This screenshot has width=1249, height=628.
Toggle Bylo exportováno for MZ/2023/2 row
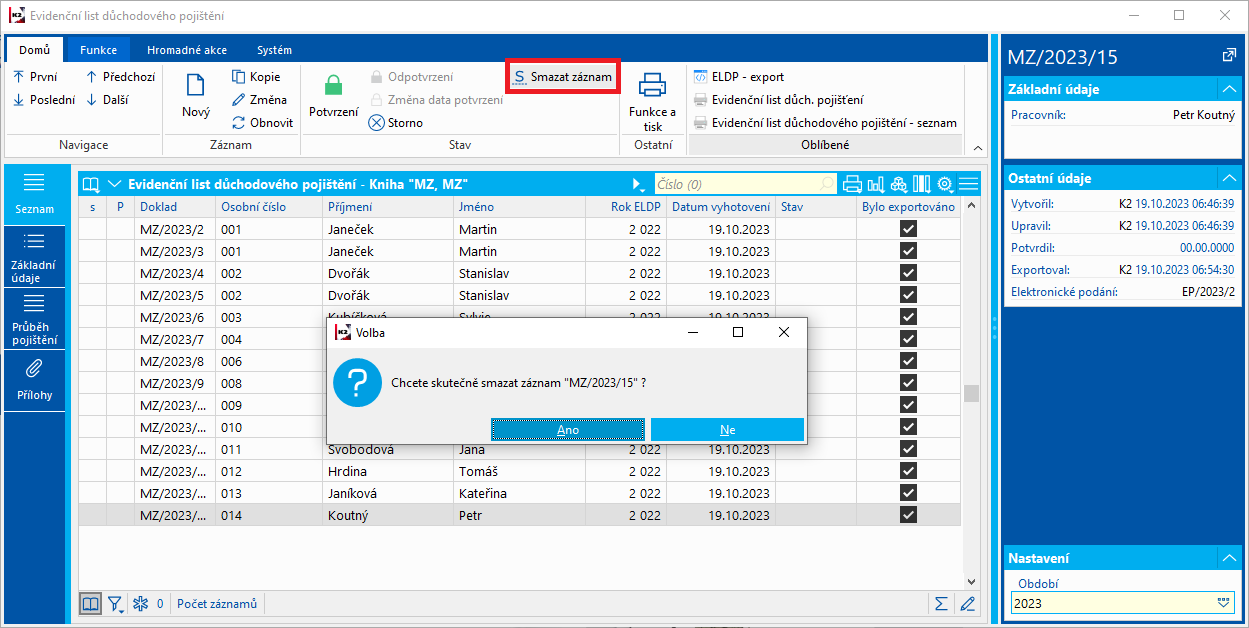908,229
